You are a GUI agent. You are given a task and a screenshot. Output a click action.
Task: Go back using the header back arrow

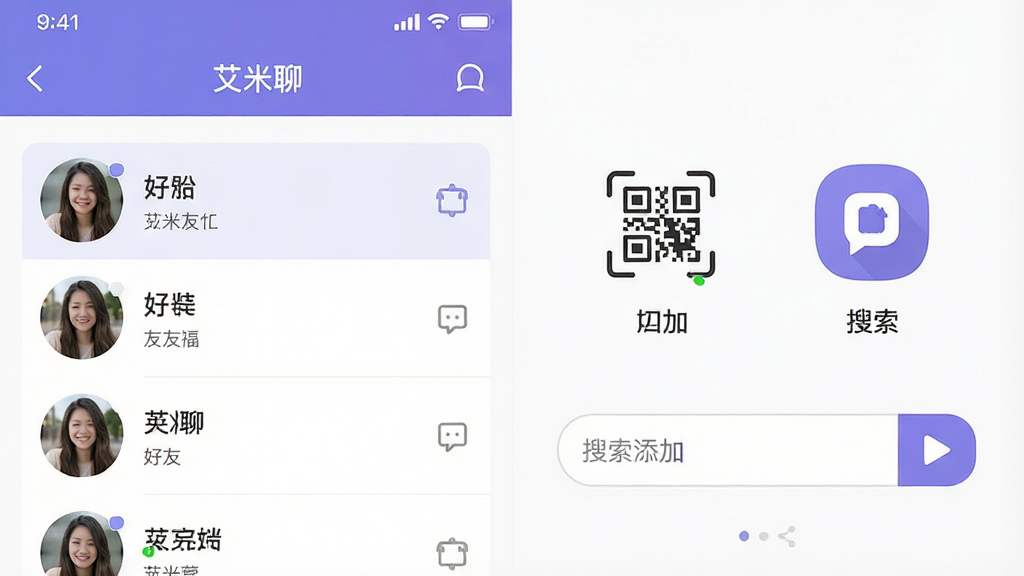click(x=35, y=78)
